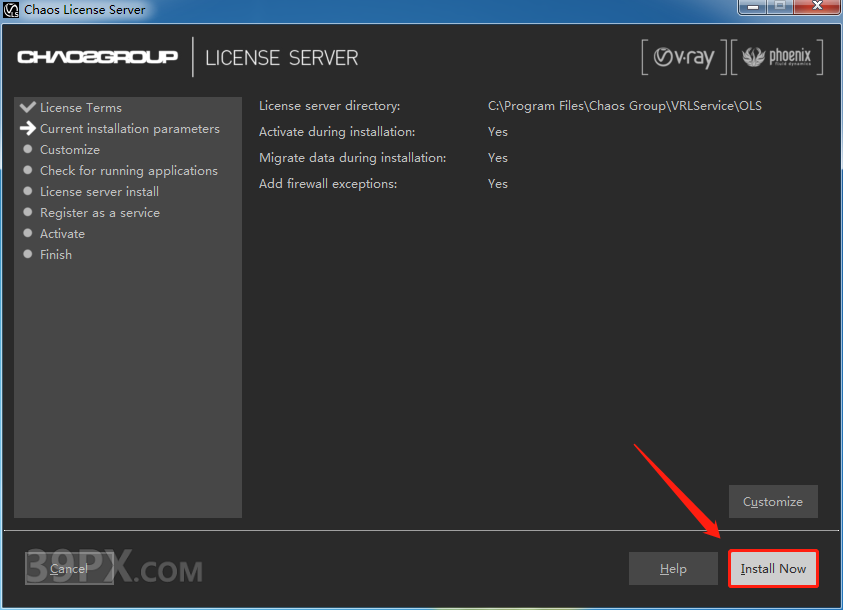Viewport: 843px width, 610px height.
Task: Click the bullet beside the Activate step
Action: point(28,233)
